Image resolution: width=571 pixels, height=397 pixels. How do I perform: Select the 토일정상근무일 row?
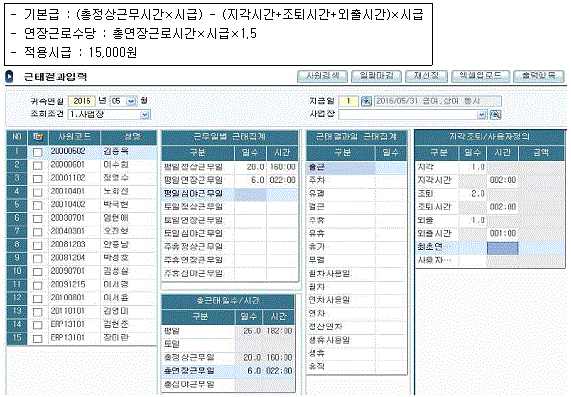click(x=230, y=207)
